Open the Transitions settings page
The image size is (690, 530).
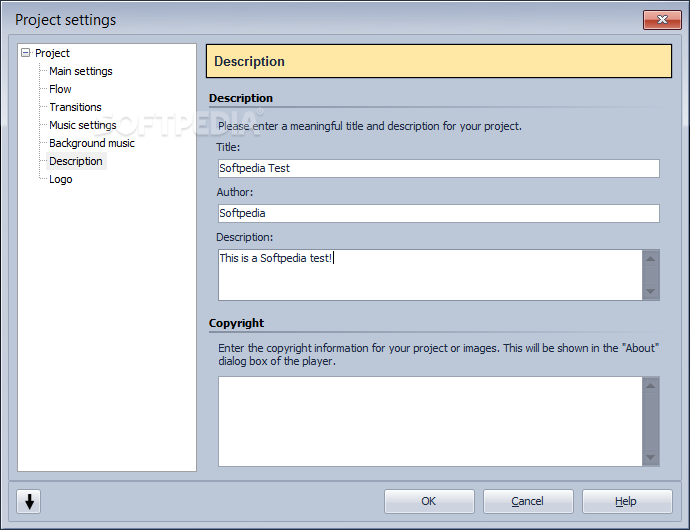pos(75,107)
